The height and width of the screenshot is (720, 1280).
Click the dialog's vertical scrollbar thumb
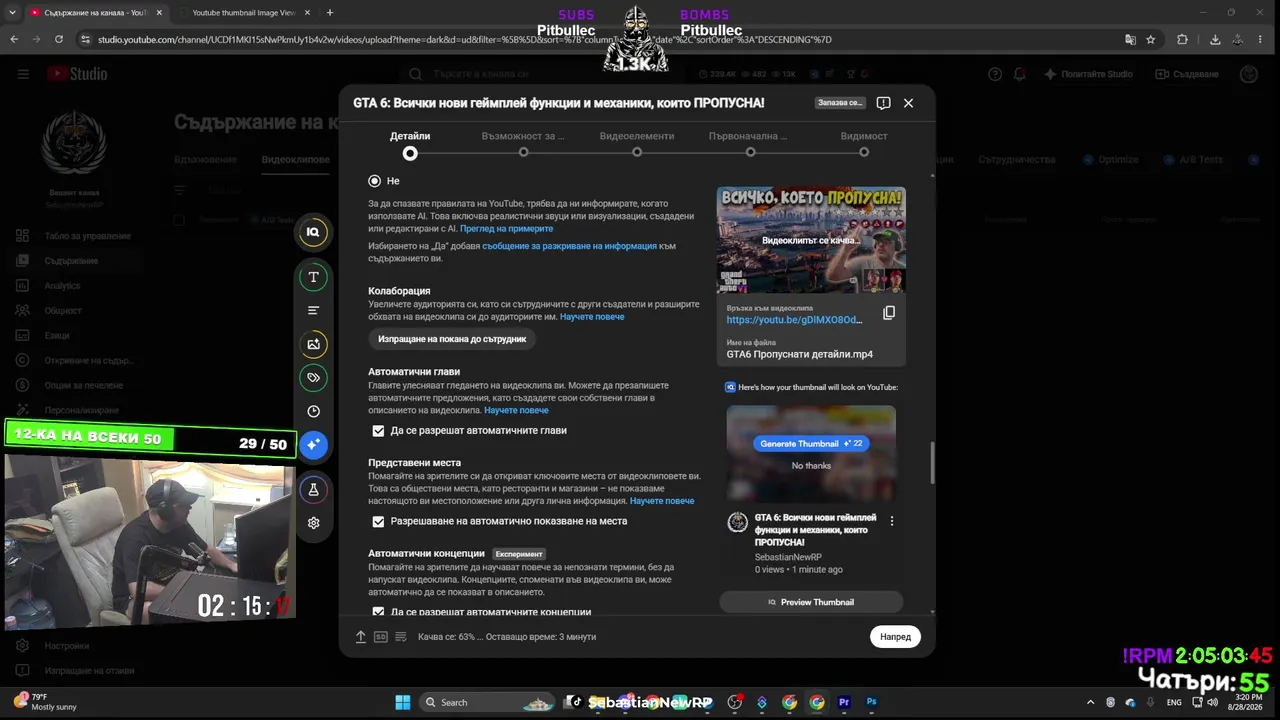coord(932,464)
